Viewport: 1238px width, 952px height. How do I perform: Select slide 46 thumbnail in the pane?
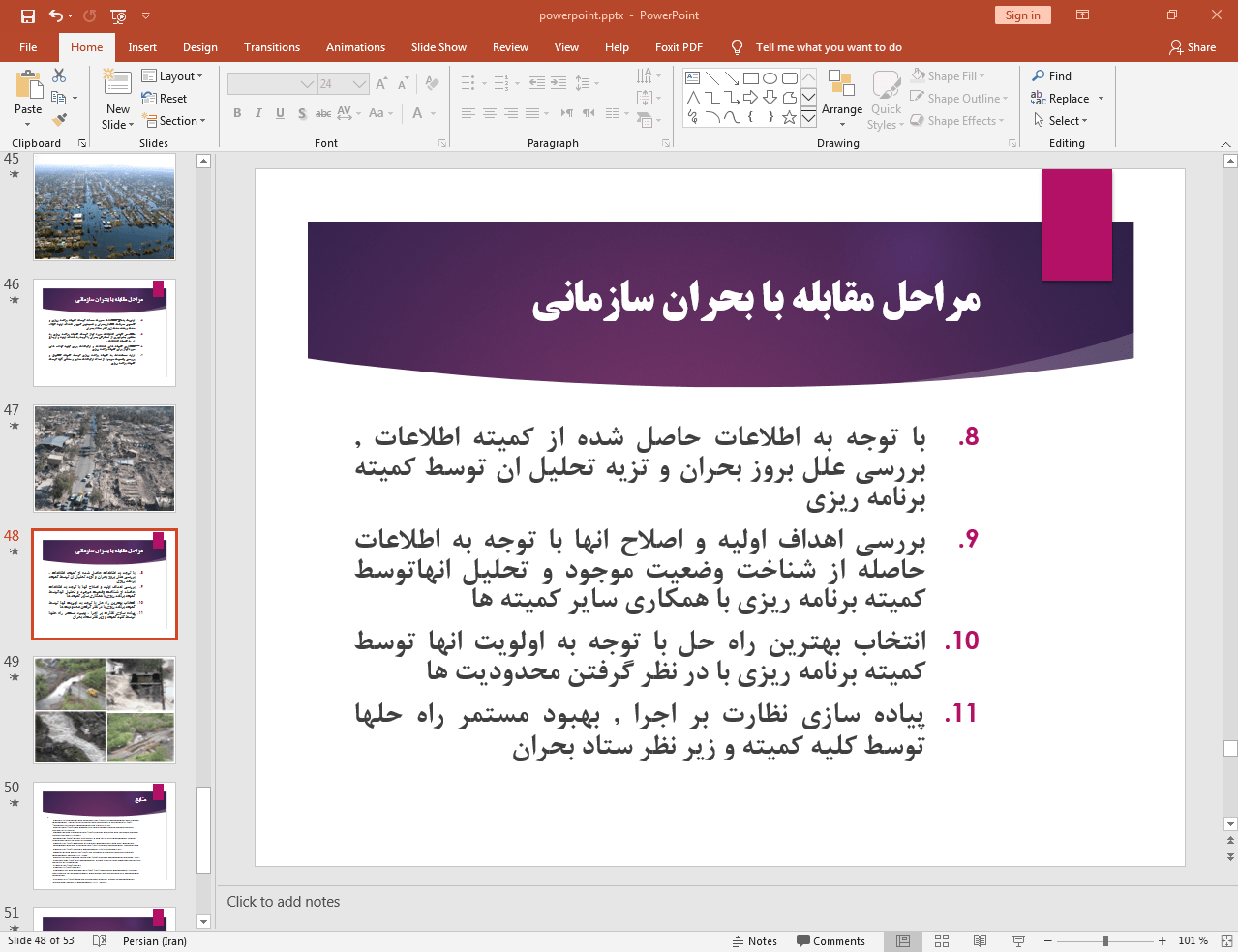point(104,332)
